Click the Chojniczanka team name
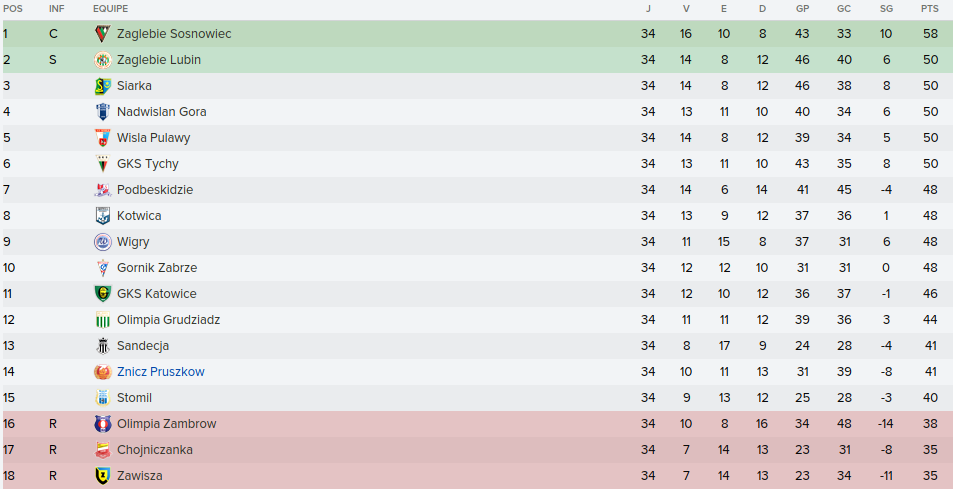Viewport: 953px width, 489px height. [154, 450]
